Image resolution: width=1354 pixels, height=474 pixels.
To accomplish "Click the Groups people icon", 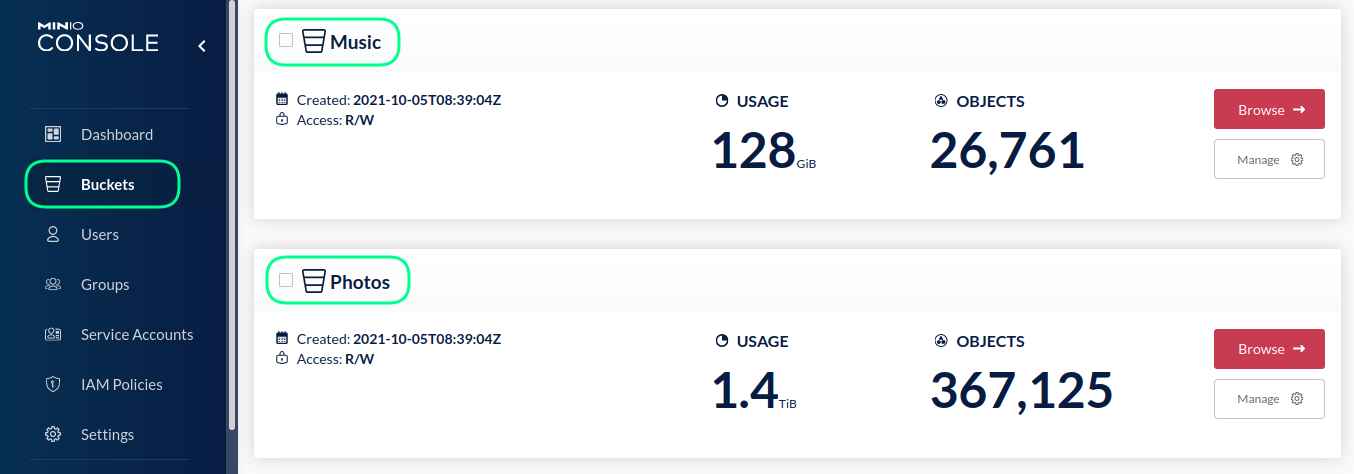I will tap(54, 284).
